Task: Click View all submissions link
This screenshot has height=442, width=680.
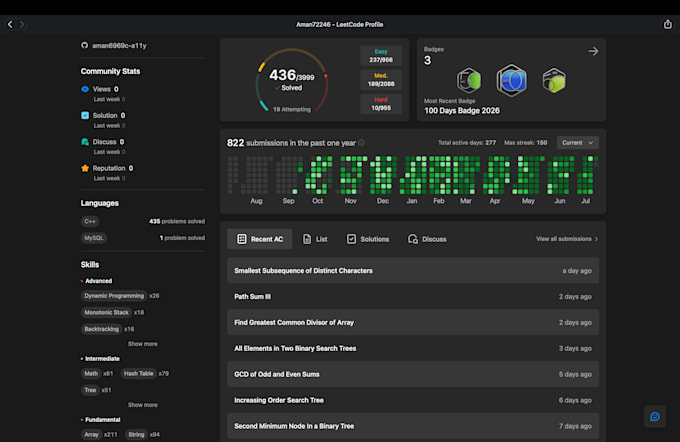Action: 567,239
